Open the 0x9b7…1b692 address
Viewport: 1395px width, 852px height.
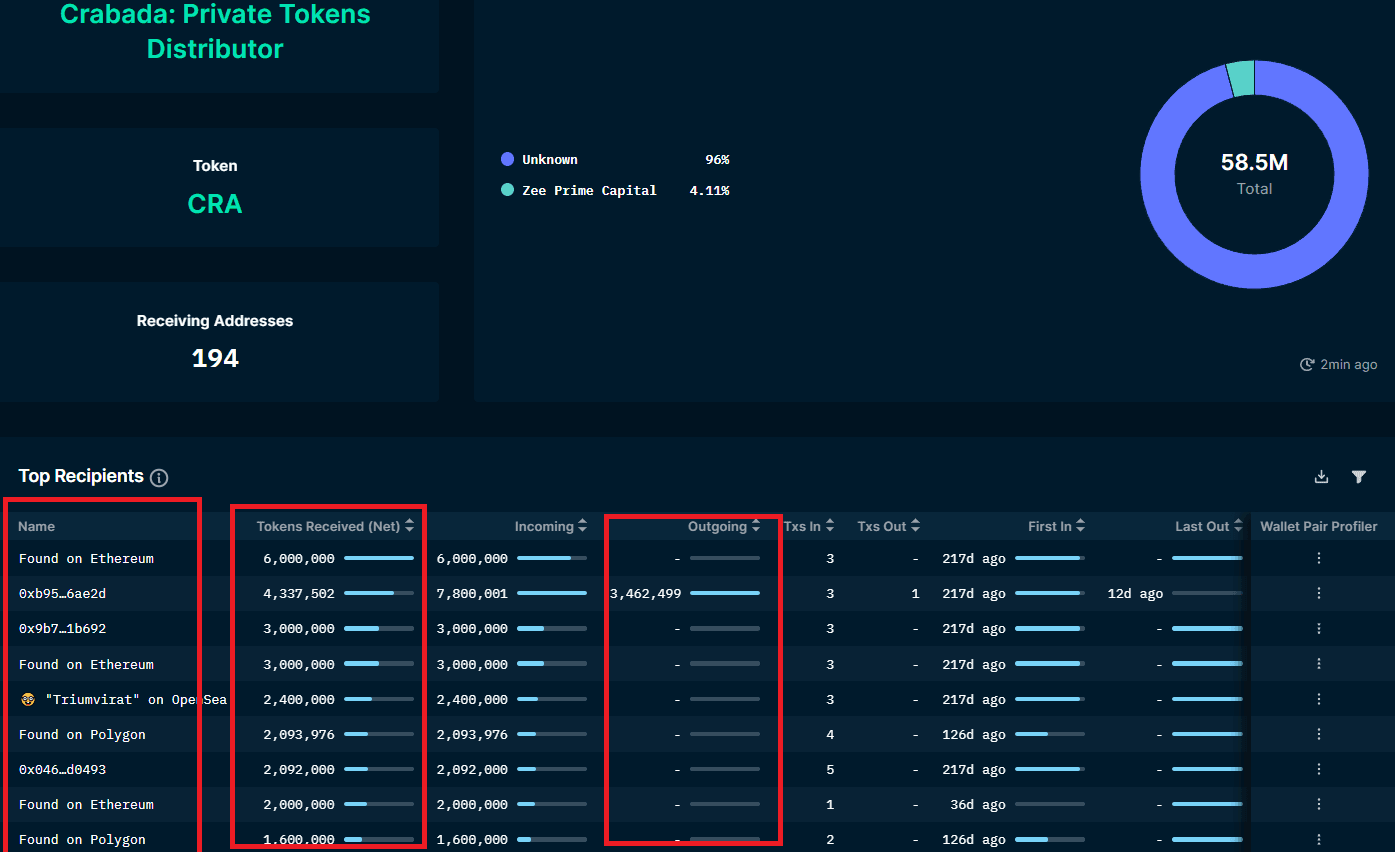pos(62,629)
